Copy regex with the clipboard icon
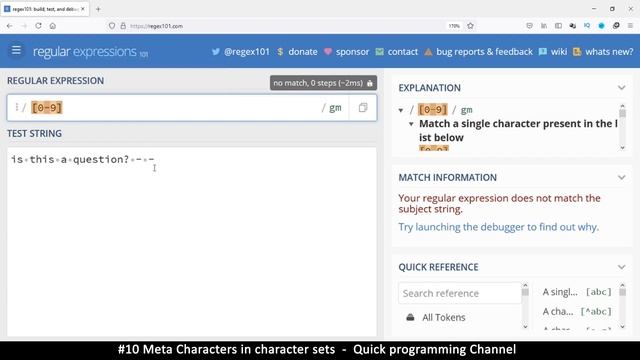This screenshot has width=640, height=360. pos(363,108)
